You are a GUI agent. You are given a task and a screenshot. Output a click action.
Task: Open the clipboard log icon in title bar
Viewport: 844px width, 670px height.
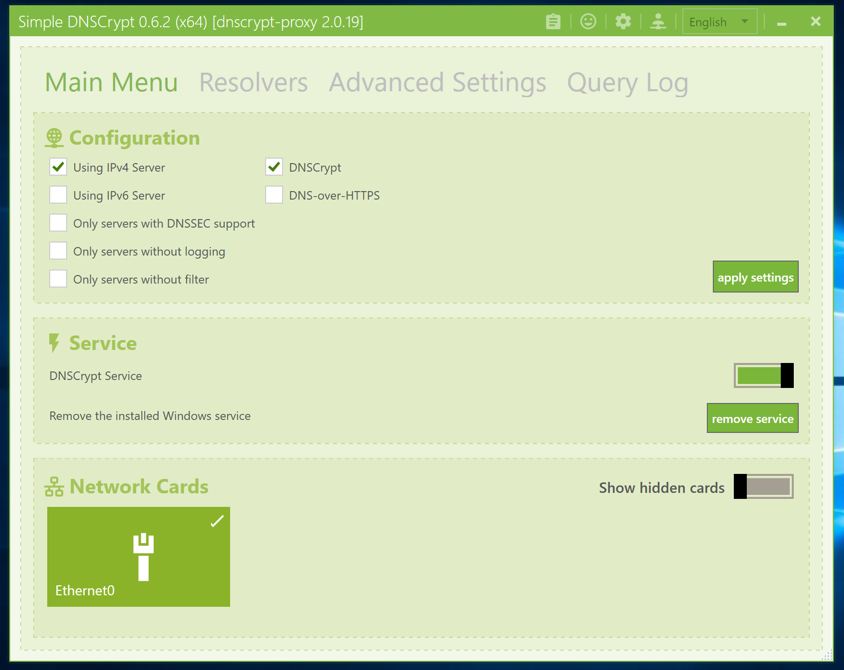pyautogui.click(x=553, y=22)
